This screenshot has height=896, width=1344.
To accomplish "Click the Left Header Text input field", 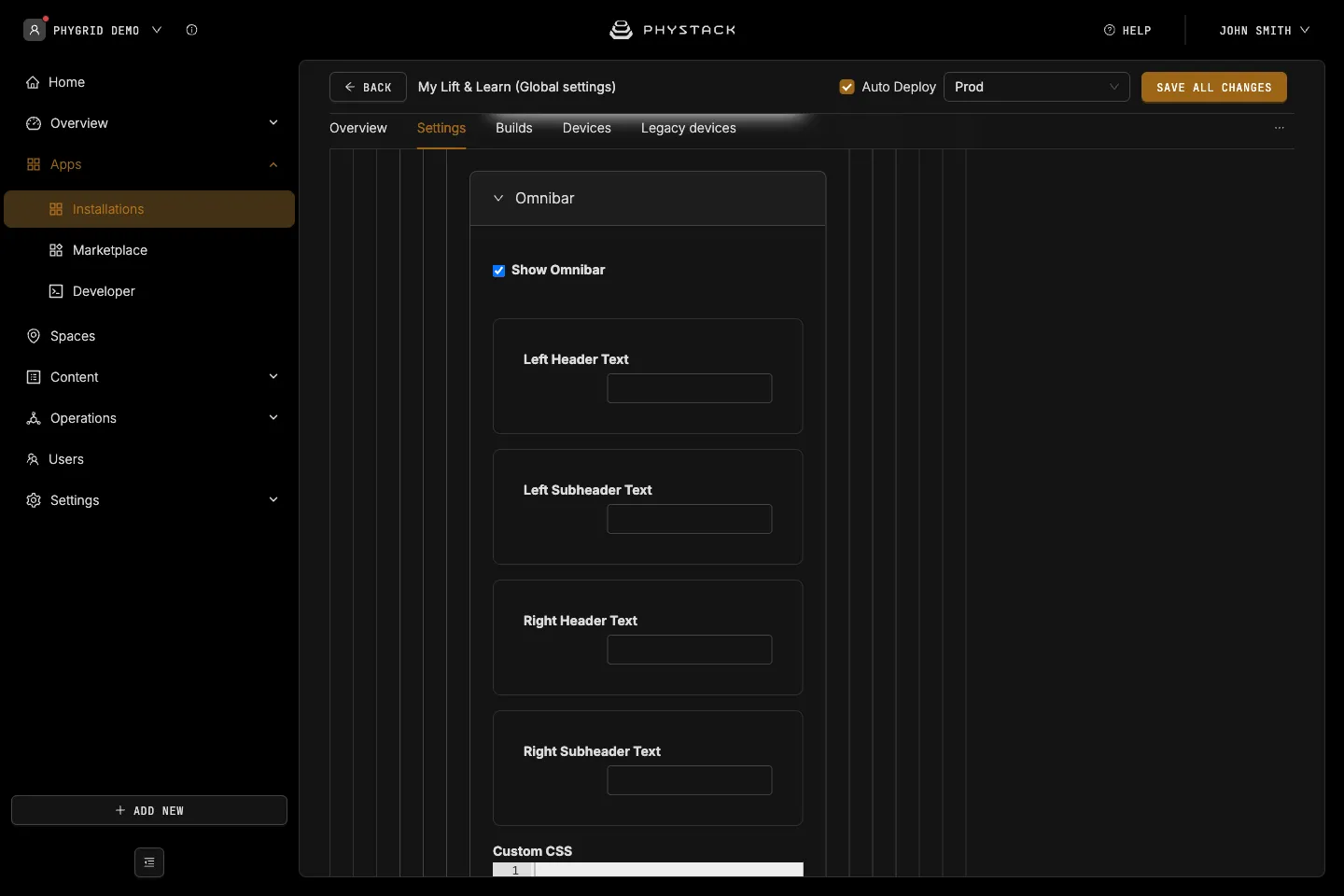I will [690, 388].
